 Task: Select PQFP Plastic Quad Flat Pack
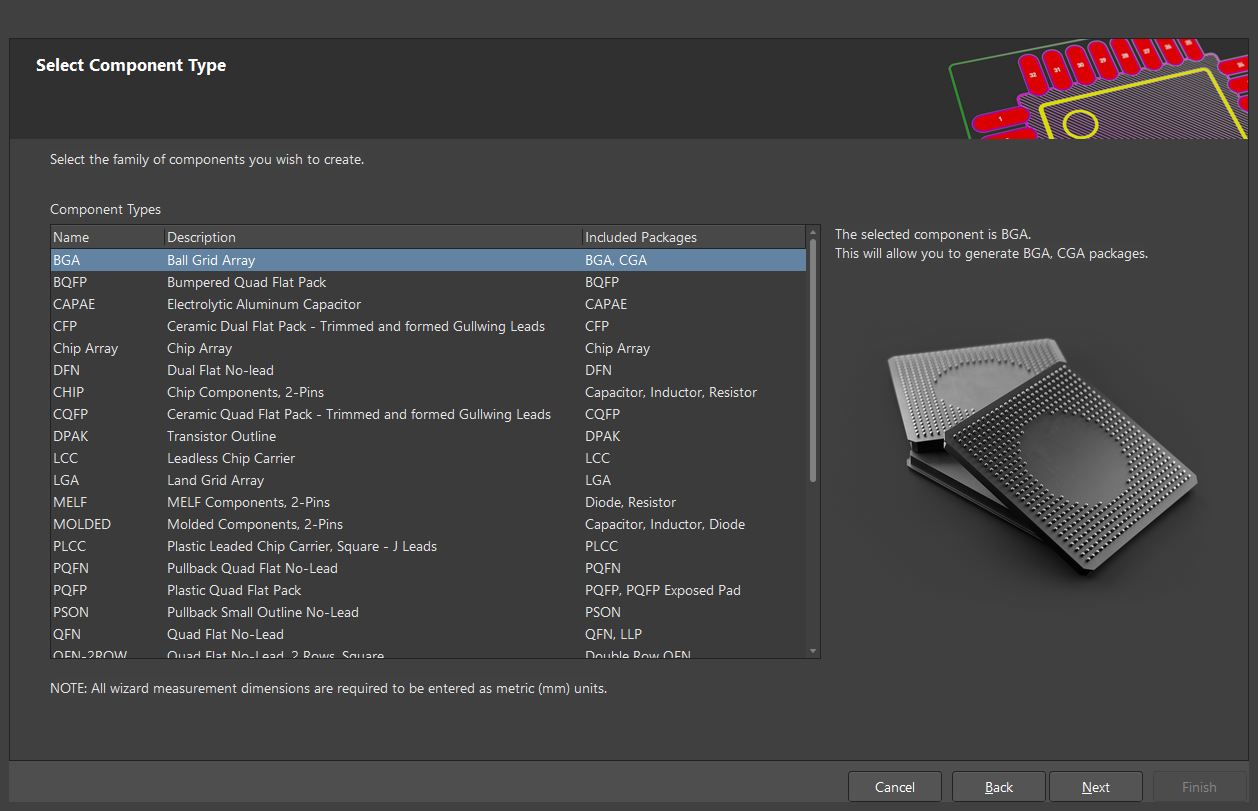428,590
